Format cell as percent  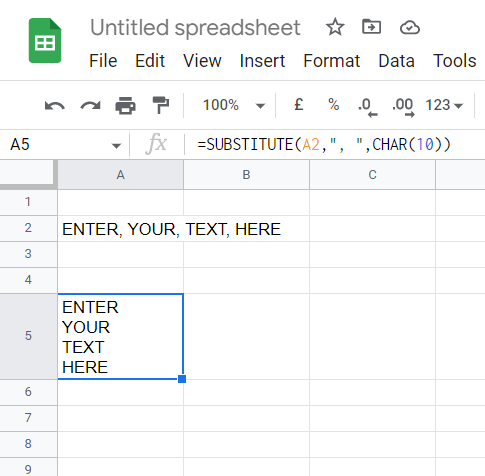334,105
